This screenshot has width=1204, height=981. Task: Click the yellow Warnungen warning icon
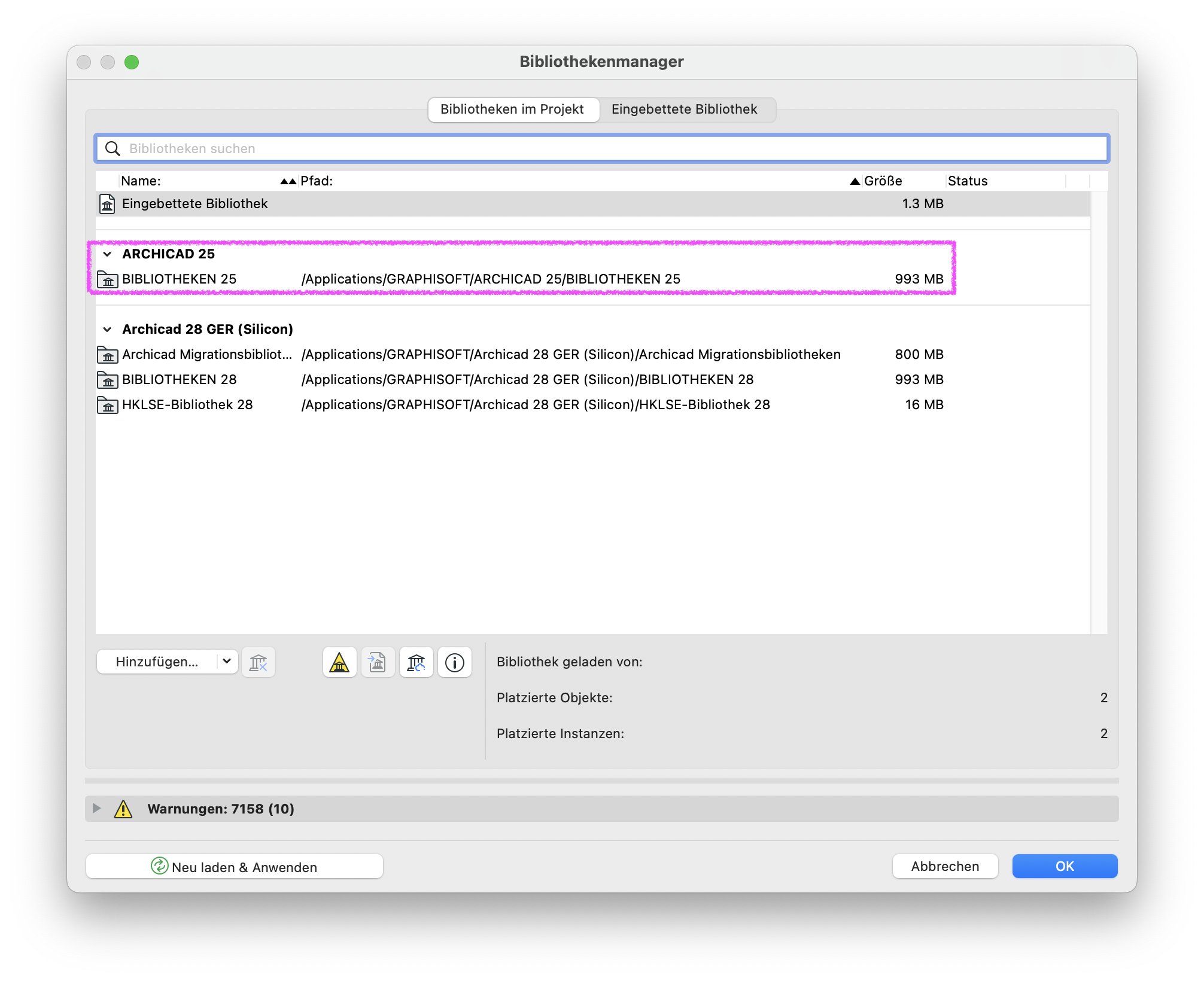[123, 809]
